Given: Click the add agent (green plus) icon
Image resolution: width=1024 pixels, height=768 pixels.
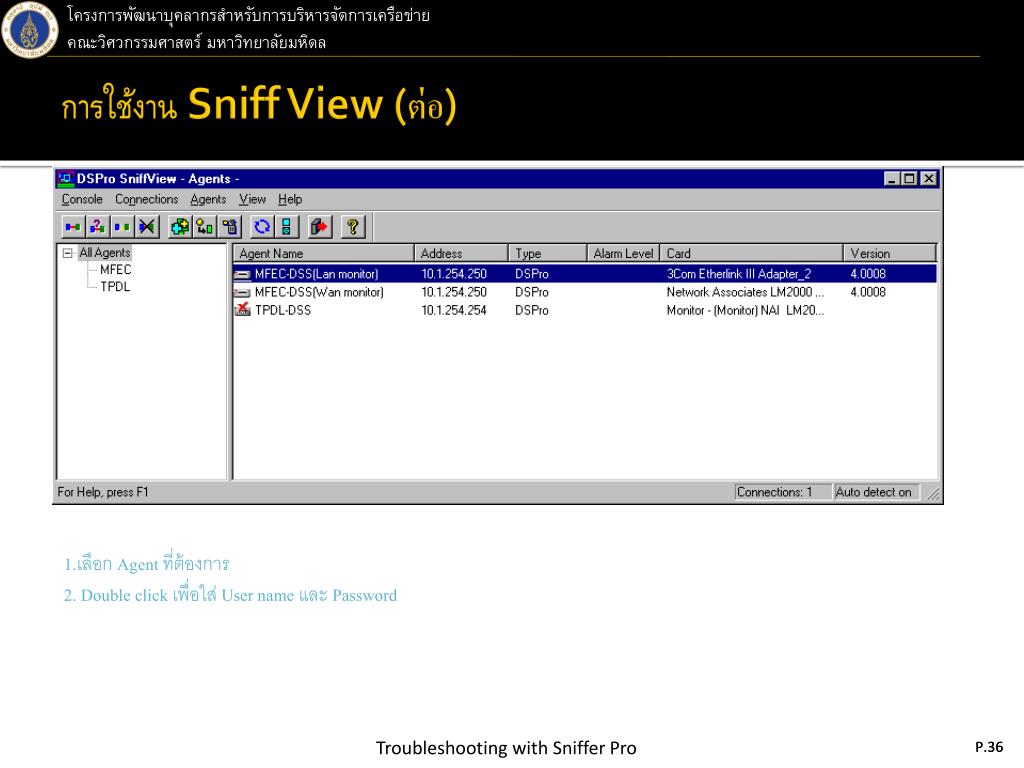Looking at the screenshot, I should click(180, 227).
